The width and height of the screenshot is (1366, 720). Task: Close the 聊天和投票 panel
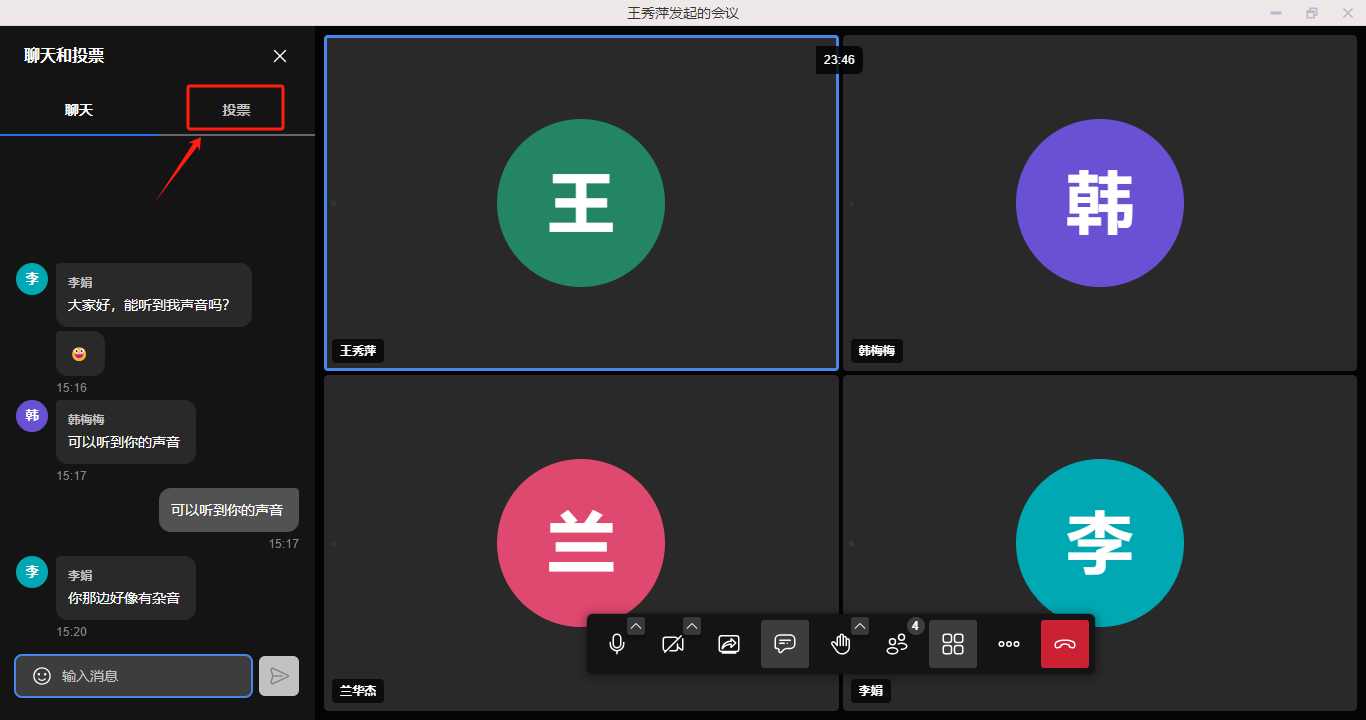[280, 56]
